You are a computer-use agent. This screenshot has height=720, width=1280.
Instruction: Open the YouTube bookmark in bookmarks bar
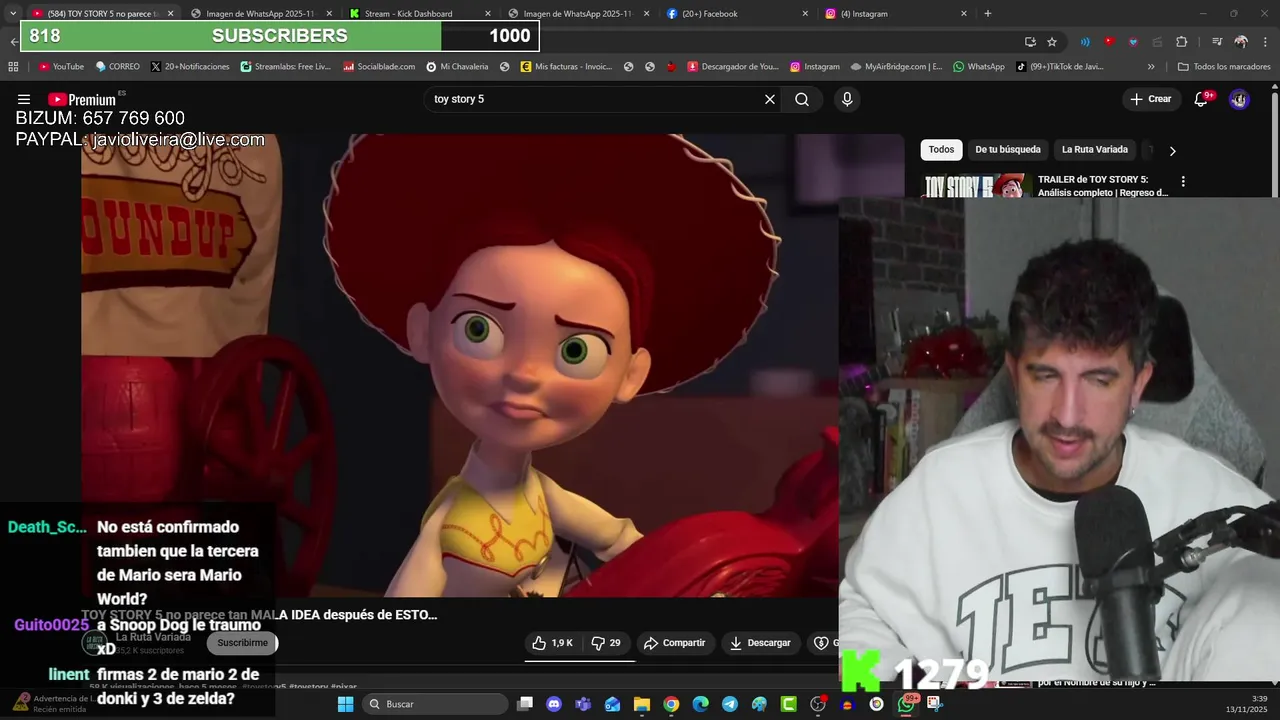point(61,67)
